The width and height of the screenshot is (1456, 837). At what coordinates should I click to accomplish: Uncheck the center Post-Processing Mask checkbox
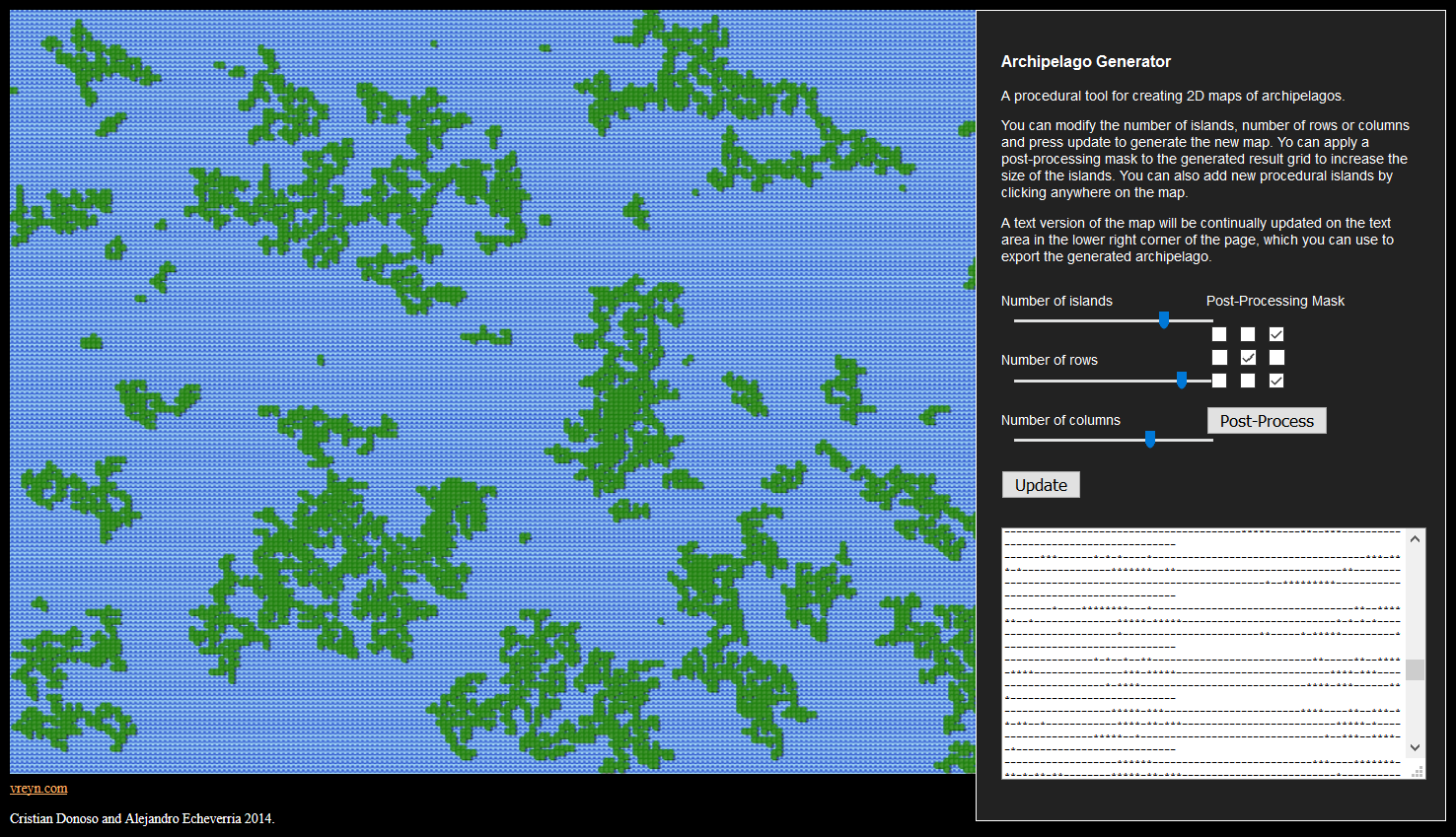click(1248, 357)
